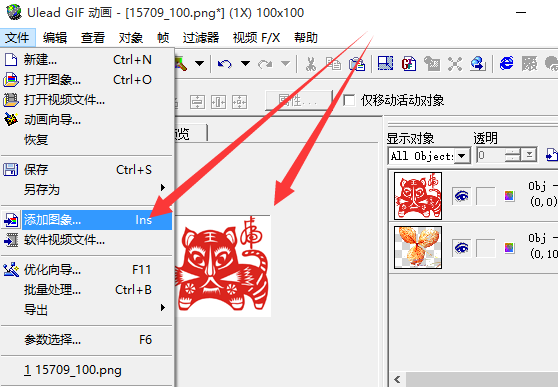Click the GIF file export icon

pyautogui.click(x=409, y=64)
